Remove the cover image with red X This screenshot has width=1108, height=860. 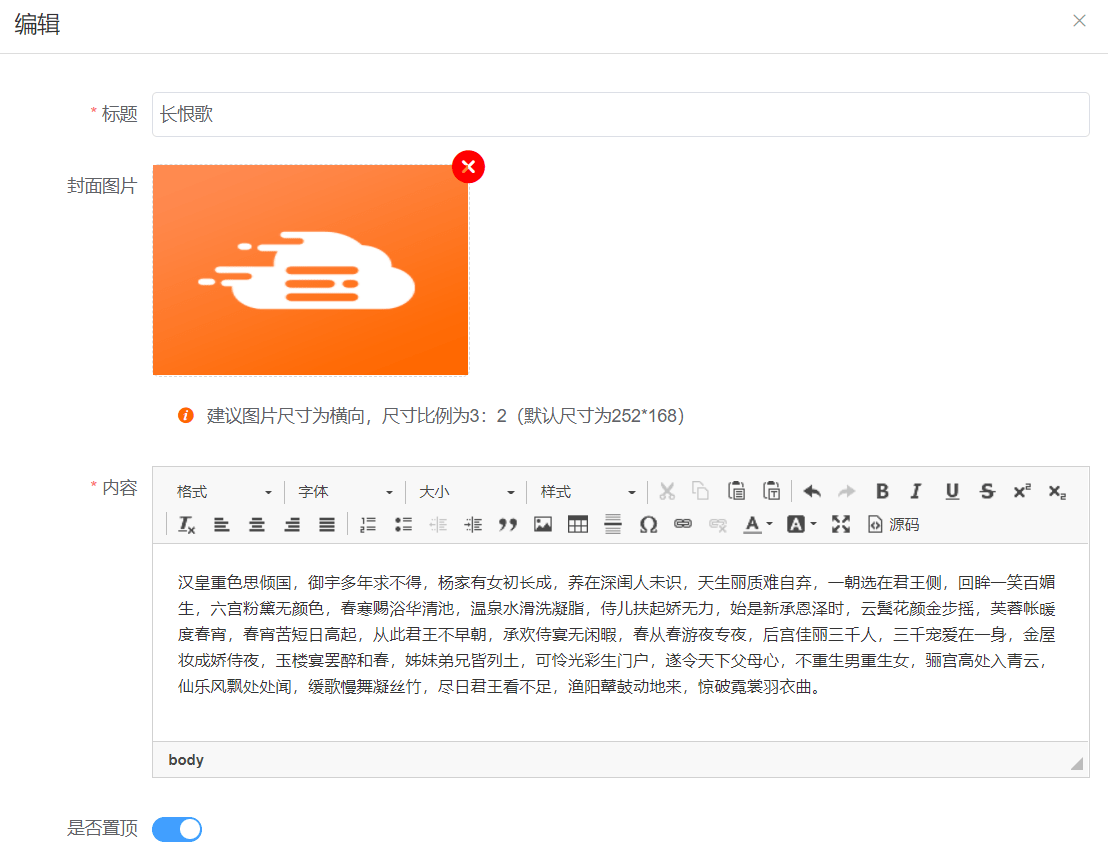tap(468, 167)
